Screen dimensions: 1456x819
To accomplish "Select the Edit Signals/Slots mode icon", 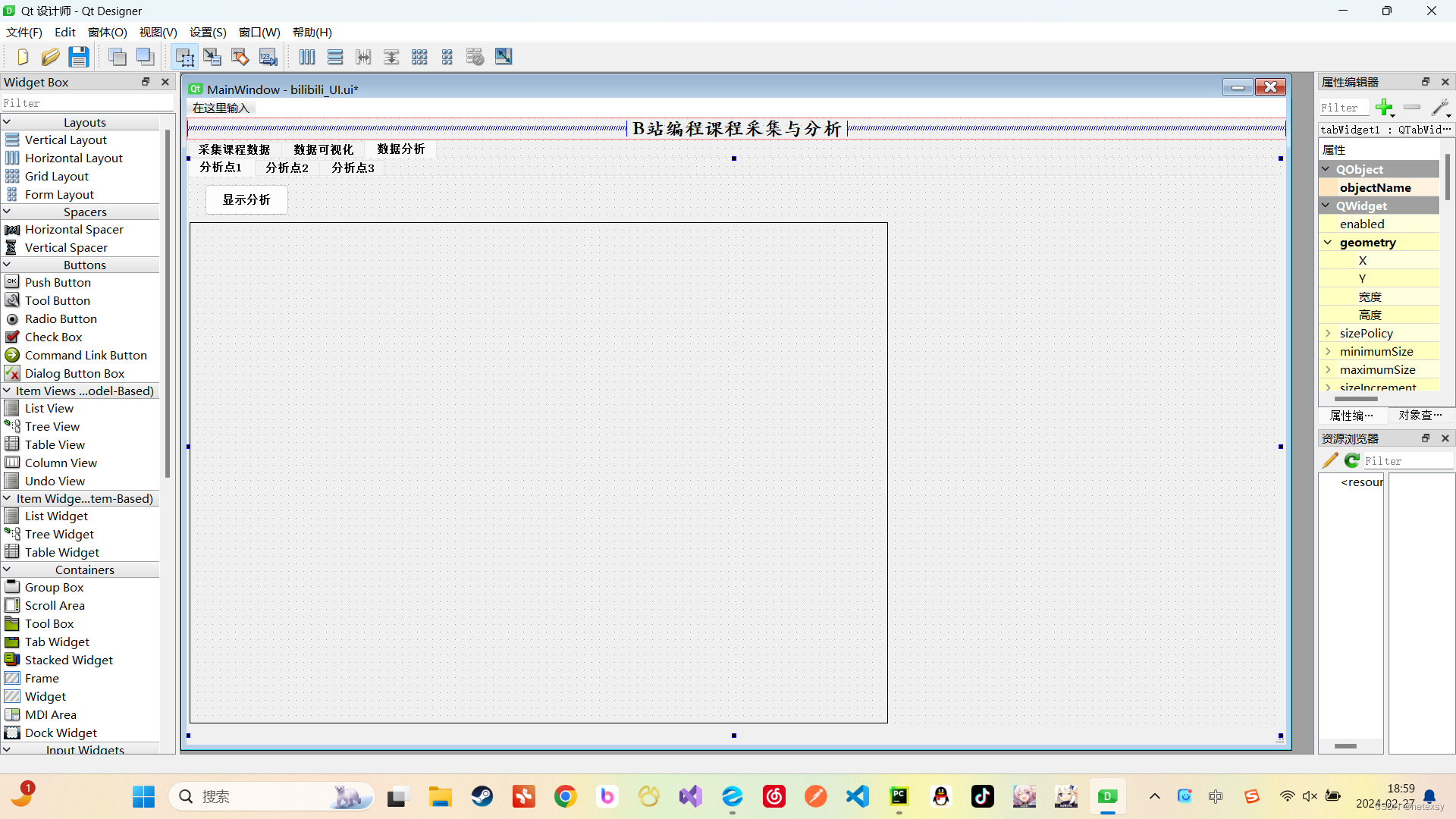I will 212,57.
